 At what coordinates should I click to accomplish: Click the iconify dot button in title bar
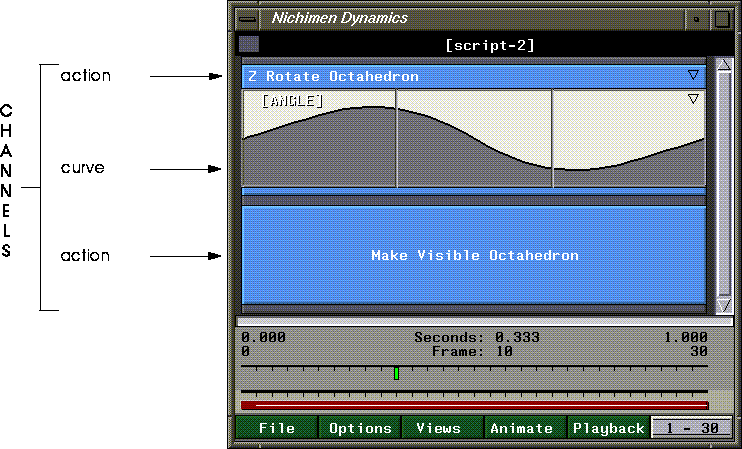pyautogui.click(x=696, y=19)
